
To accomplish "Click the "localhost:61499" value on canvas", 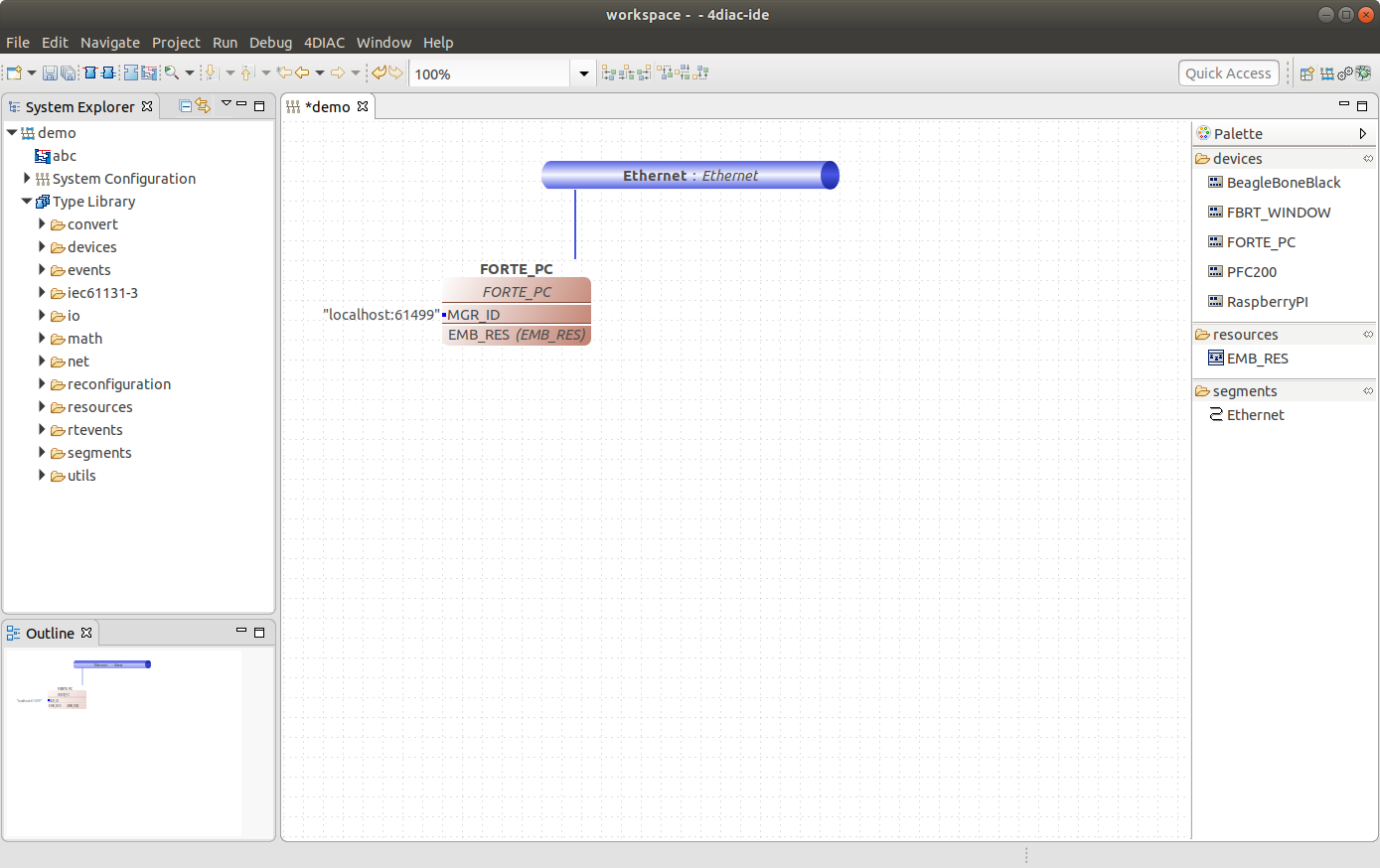I will tap(381, 315).
